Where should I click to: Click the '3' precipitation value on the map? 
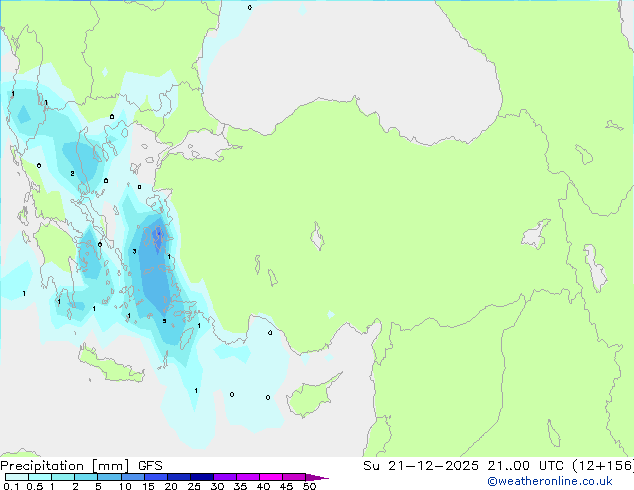[x=134, y=251]
